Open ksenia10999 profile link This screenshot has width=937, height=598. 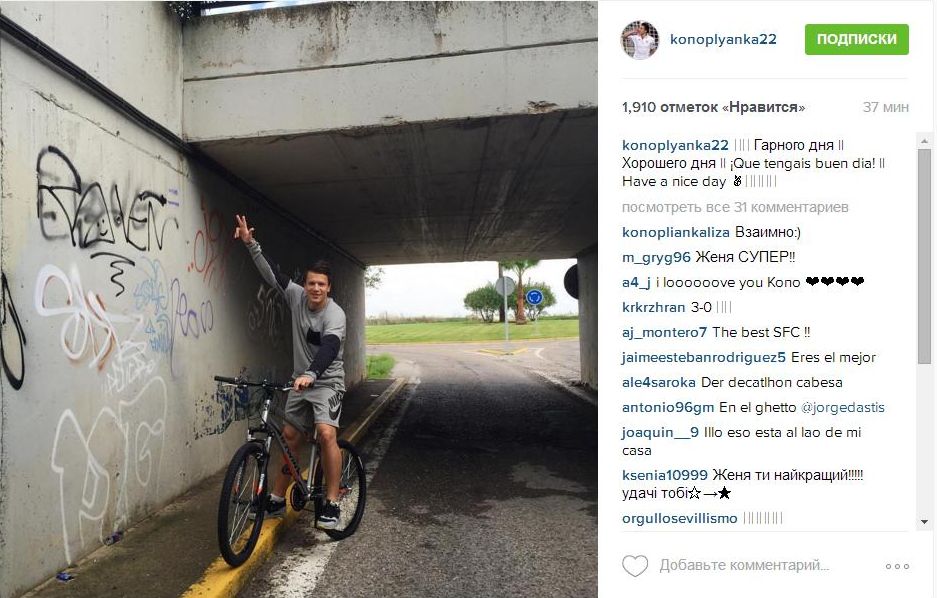coord(665,476)
